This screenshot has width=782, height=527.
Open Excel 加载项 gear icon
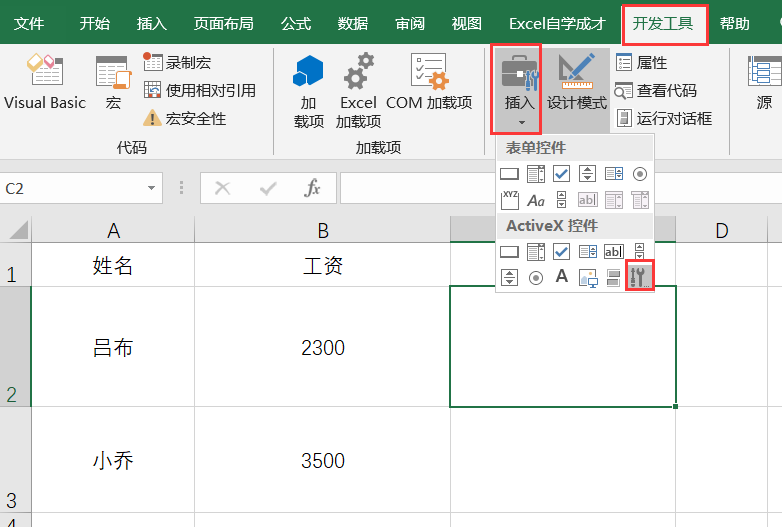click(x=358, y=90)
